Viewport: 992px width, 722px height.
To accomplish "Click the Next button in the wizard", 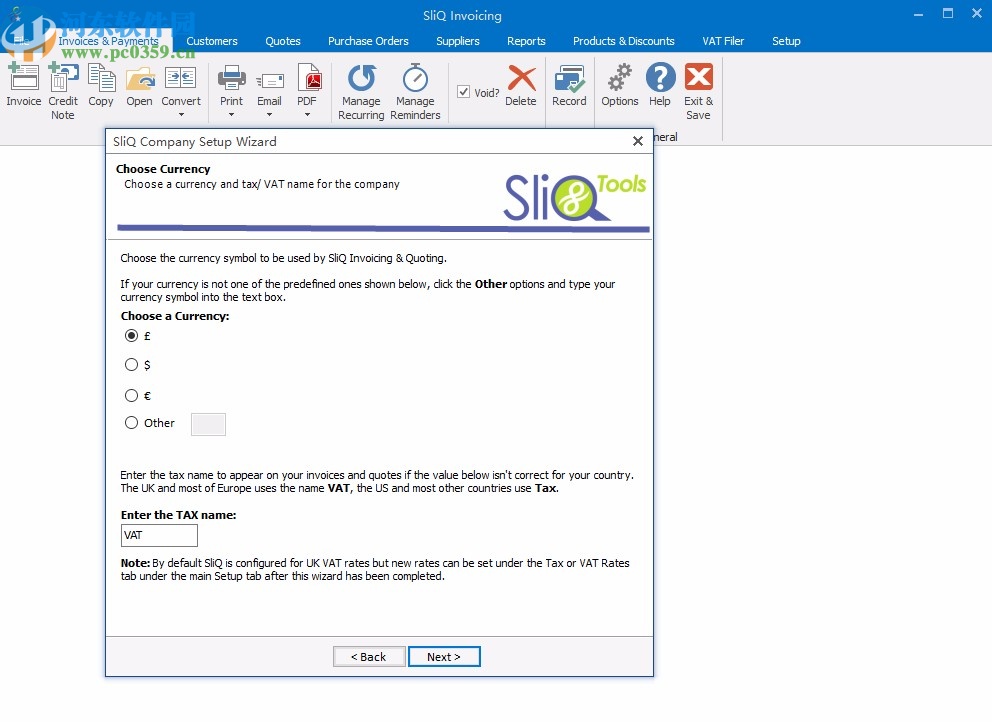I will click(444, 656).
